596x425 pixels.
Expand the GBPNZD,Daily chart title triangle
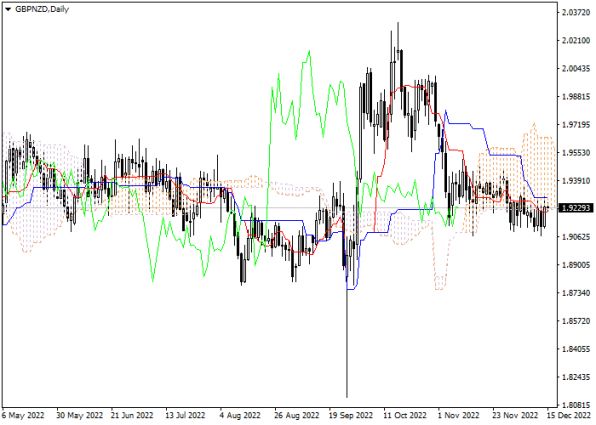tap(8, 9)
